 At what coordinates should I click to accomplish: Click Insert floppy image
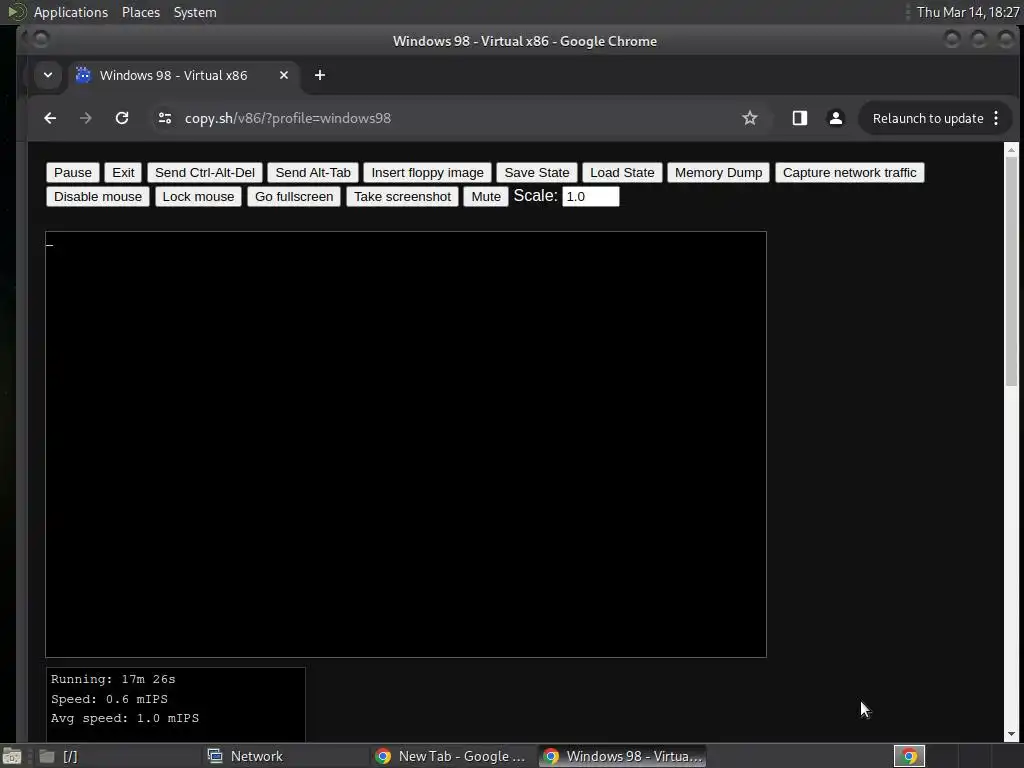pos(428,172)
